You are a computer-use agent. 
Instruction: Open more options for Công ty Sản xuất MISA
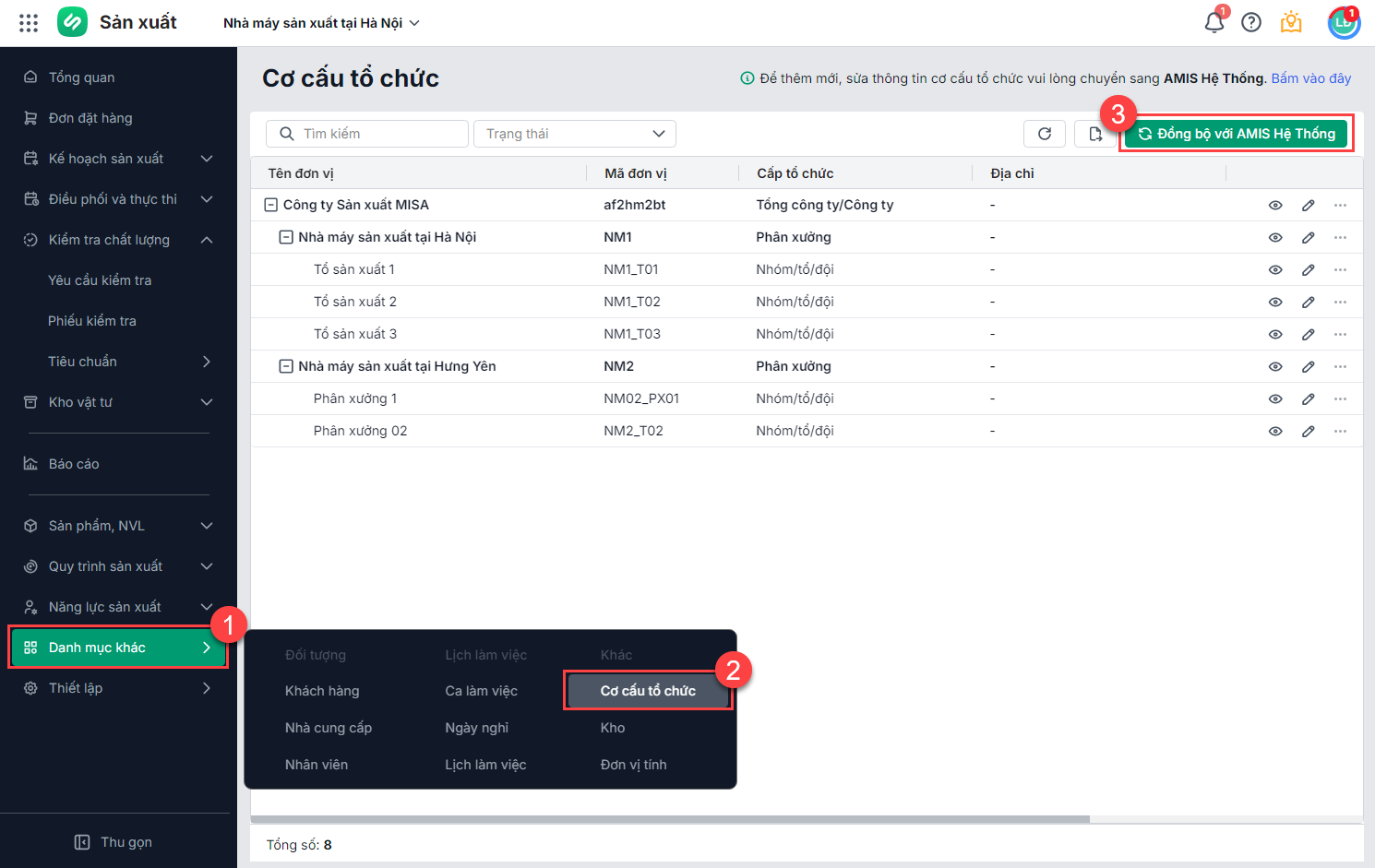(1341, 206)
